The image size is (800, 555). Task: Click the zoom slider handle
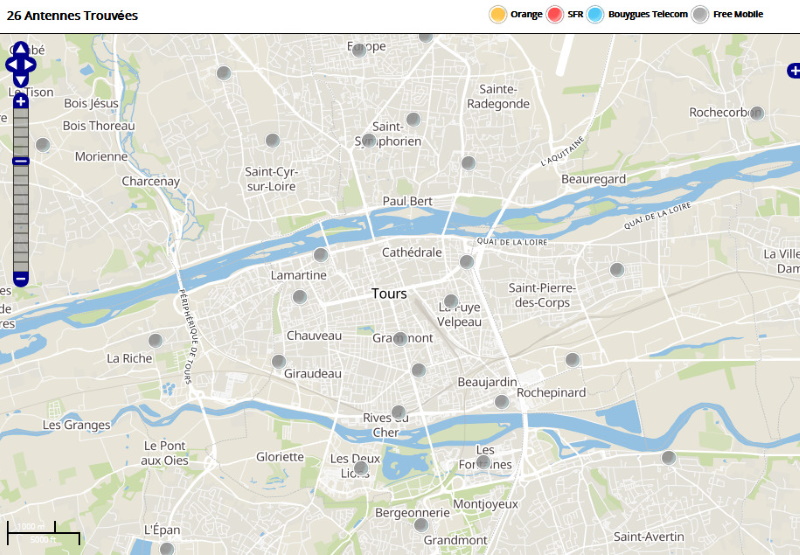(21, 161)
